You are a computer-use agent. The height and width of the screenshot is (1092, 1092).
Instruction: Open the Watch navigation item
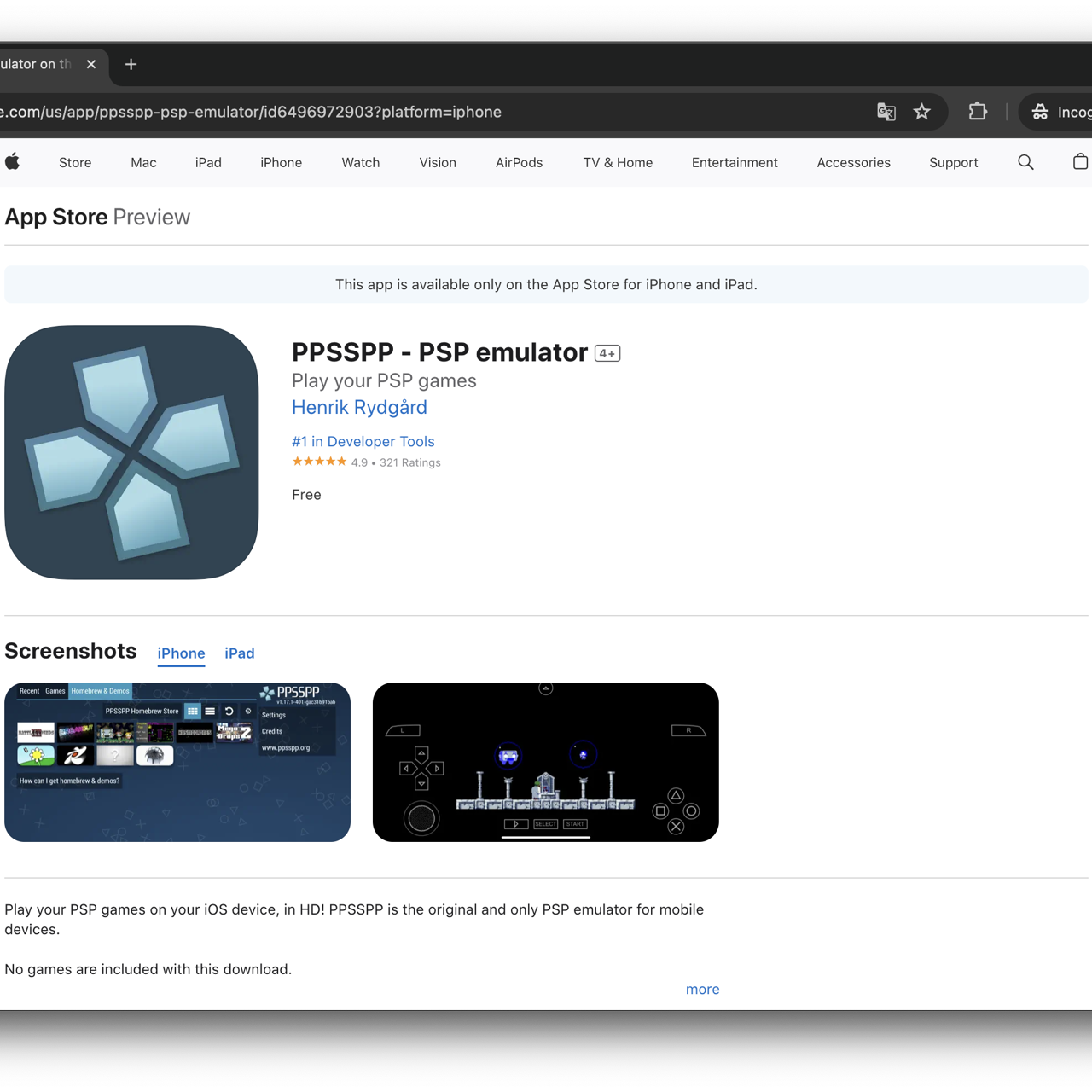[361, 162]
